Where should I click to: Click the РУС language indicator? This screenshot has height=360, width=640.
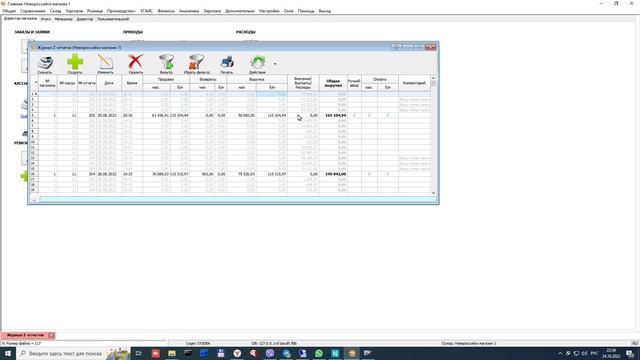click(594, 353)
